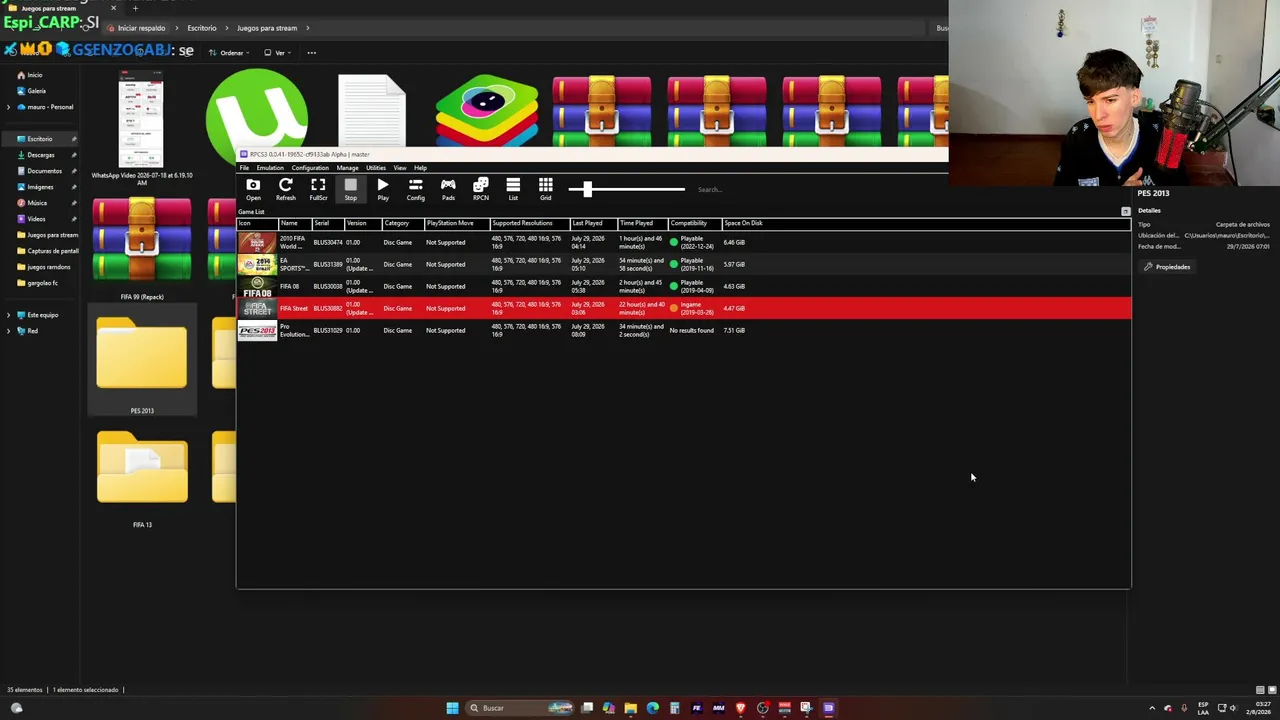Switch RPCS3 game view to List
This screenshot has height=720, width=1280.
coord(513,189)
